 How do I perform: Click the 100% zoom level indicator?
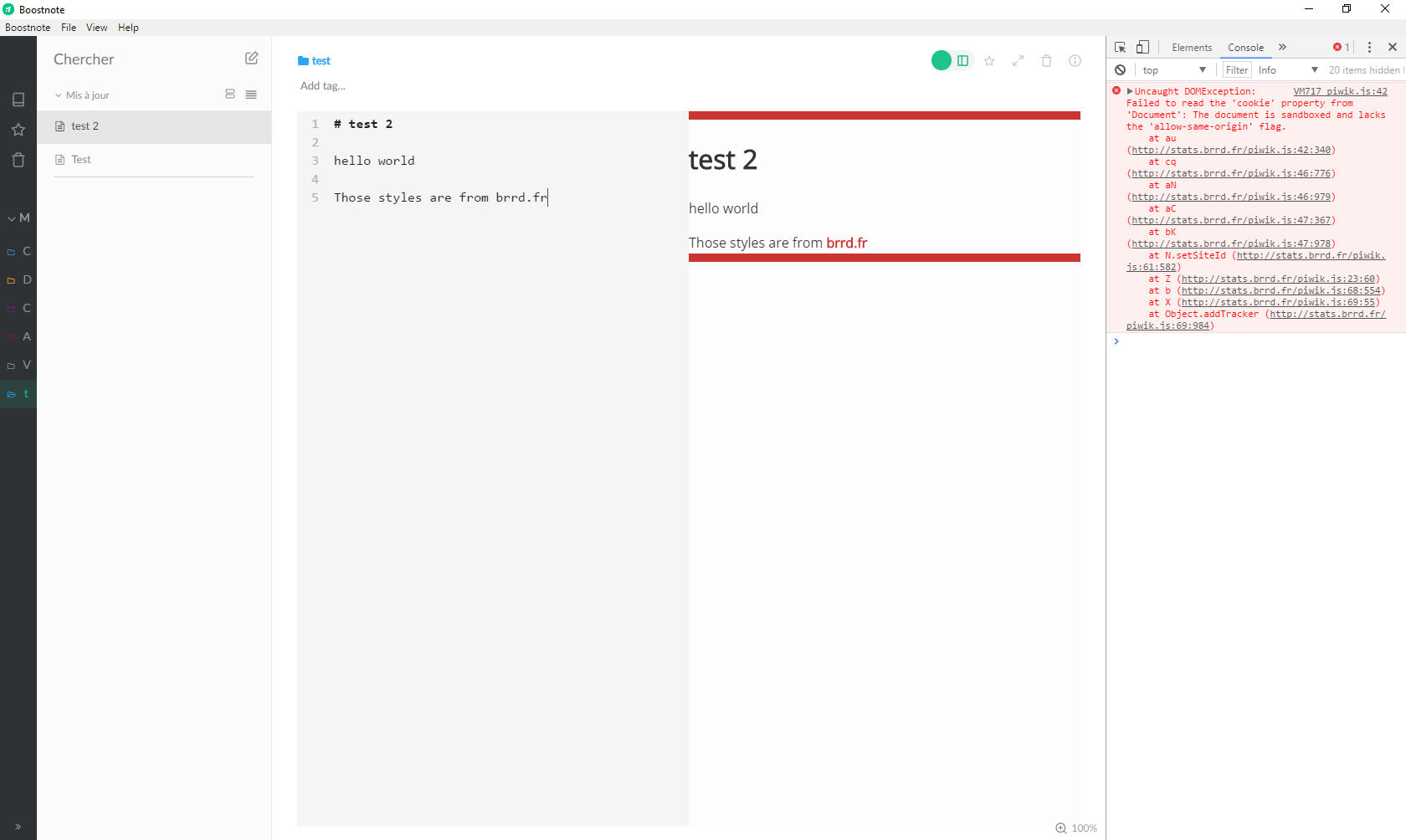click(1085, 828)
